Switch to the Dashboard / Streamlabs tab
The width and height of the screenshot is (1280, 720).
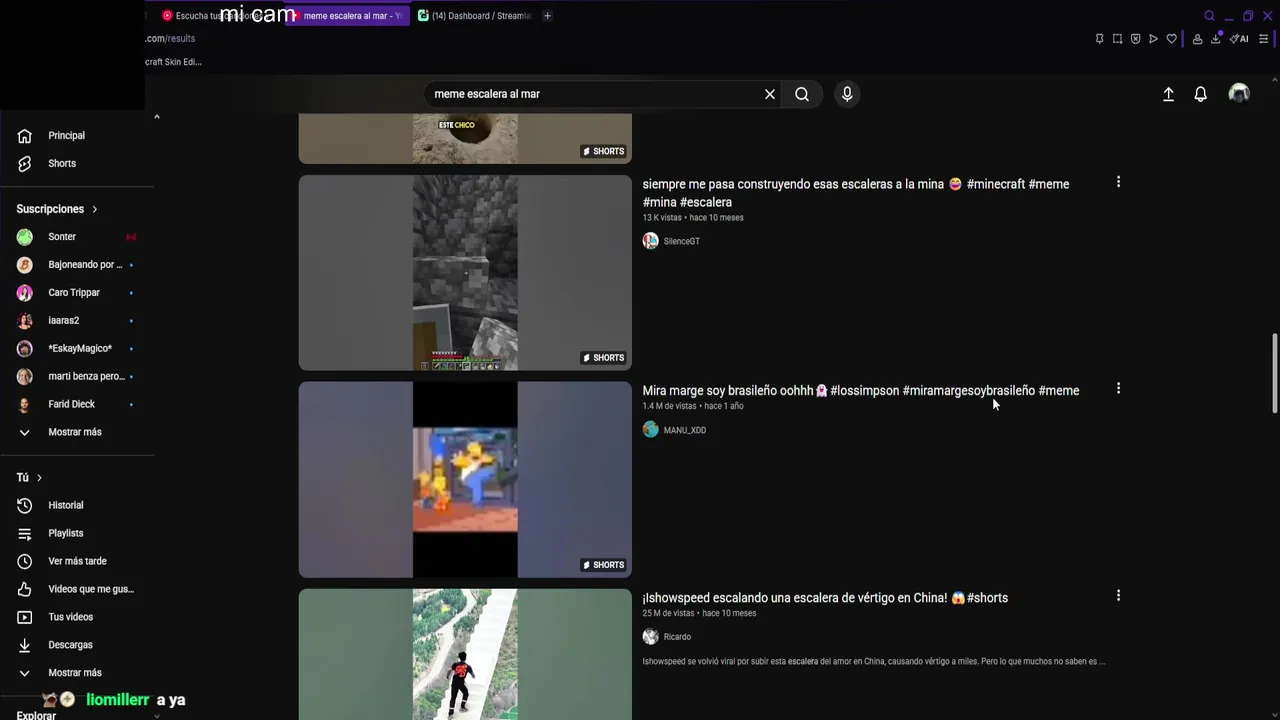pos(474,16)
